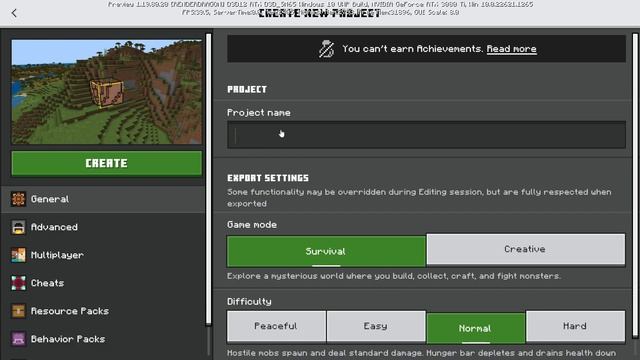The width and height of the screenshot is (640, 360).
Task: Open the Behavior Packs tab
Action: (103, 339)
